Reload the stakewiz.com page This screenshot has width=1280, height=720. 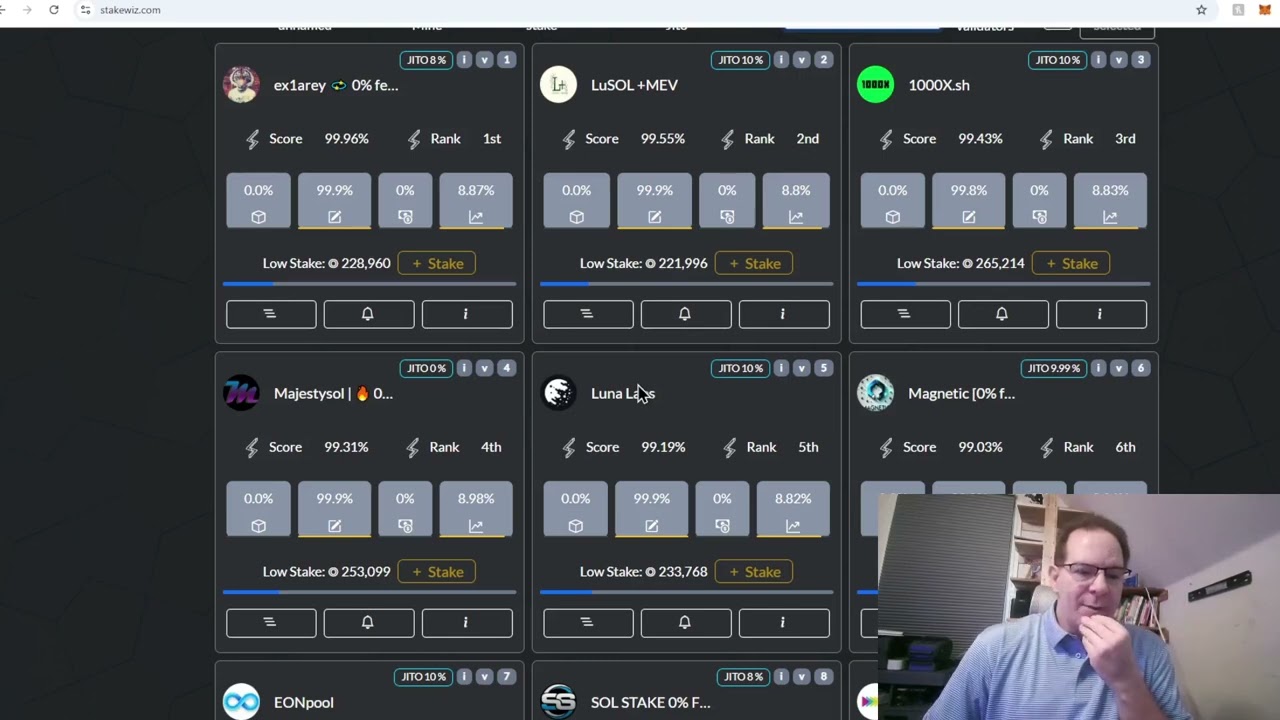coord(54,10)
